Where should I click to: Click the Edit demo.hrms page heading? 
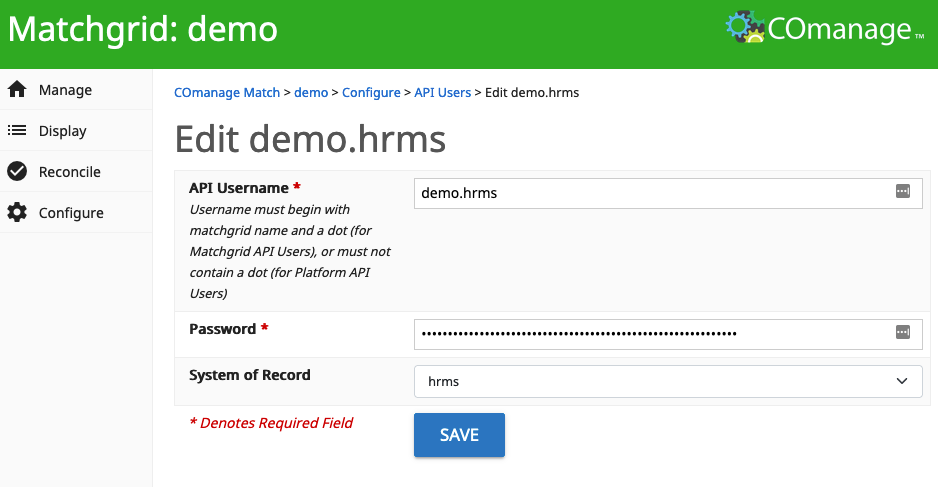tap(310, 139)
